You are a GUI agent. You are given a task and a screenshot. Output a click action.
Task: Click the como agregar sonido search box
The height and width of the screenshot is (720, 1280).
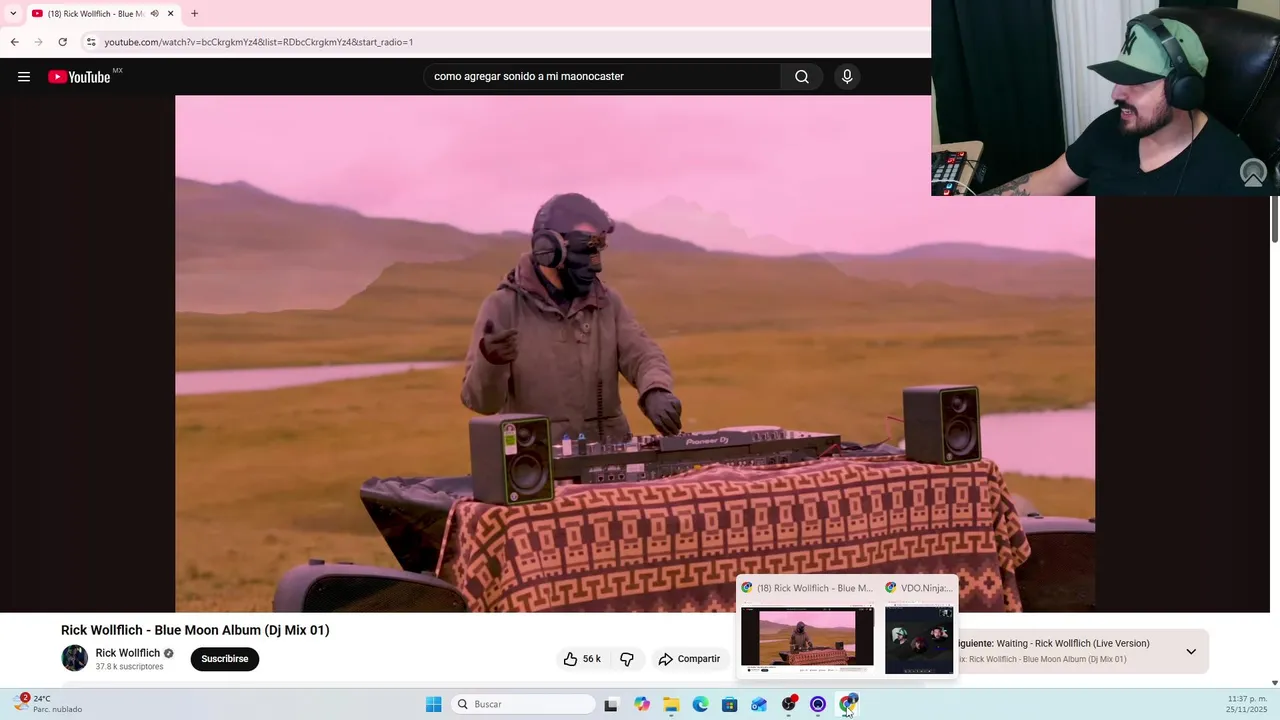[x=603, y=77]
